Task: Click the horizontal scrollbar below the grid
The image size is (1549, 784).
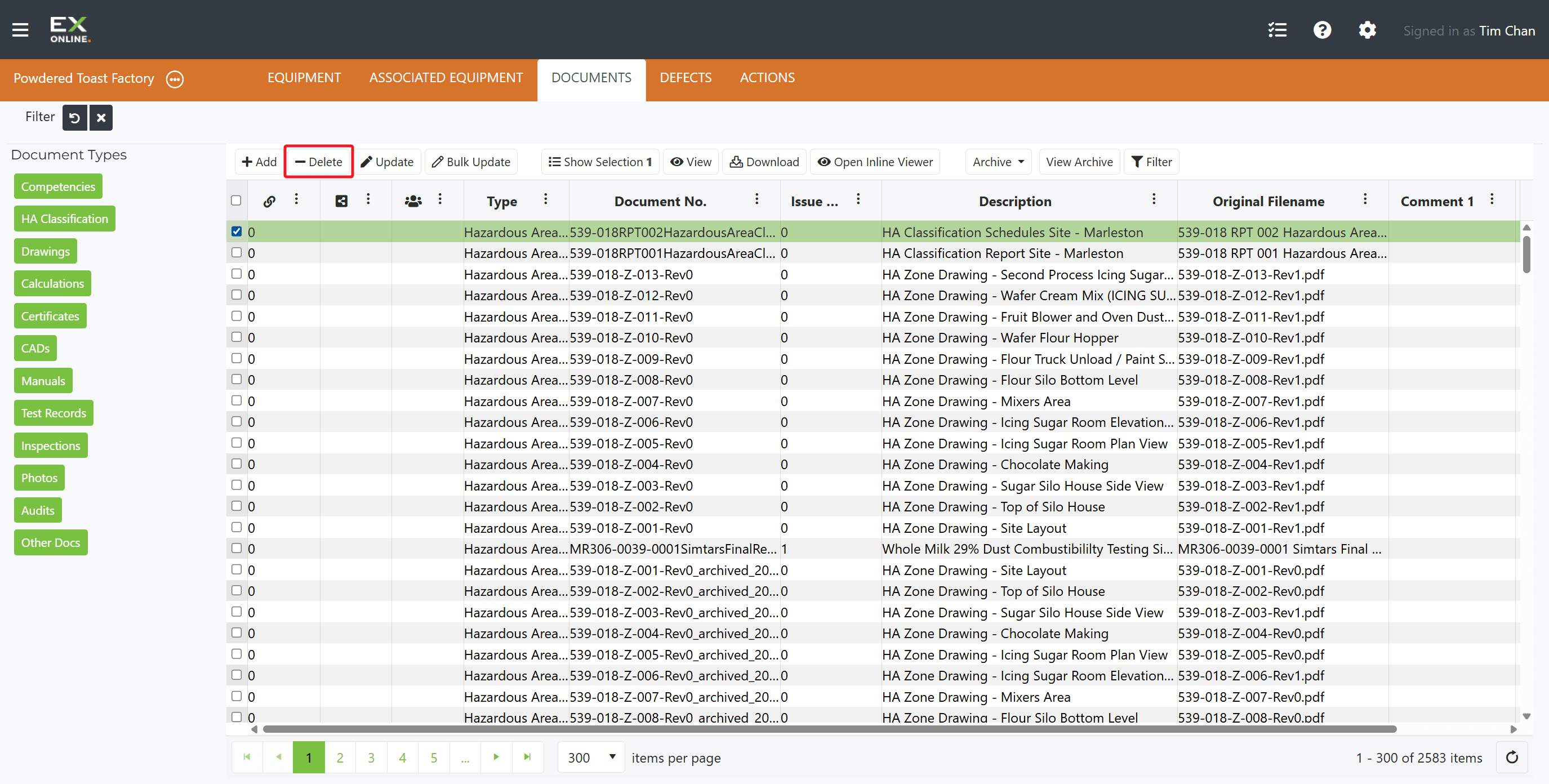Action: tap(830, 729)
